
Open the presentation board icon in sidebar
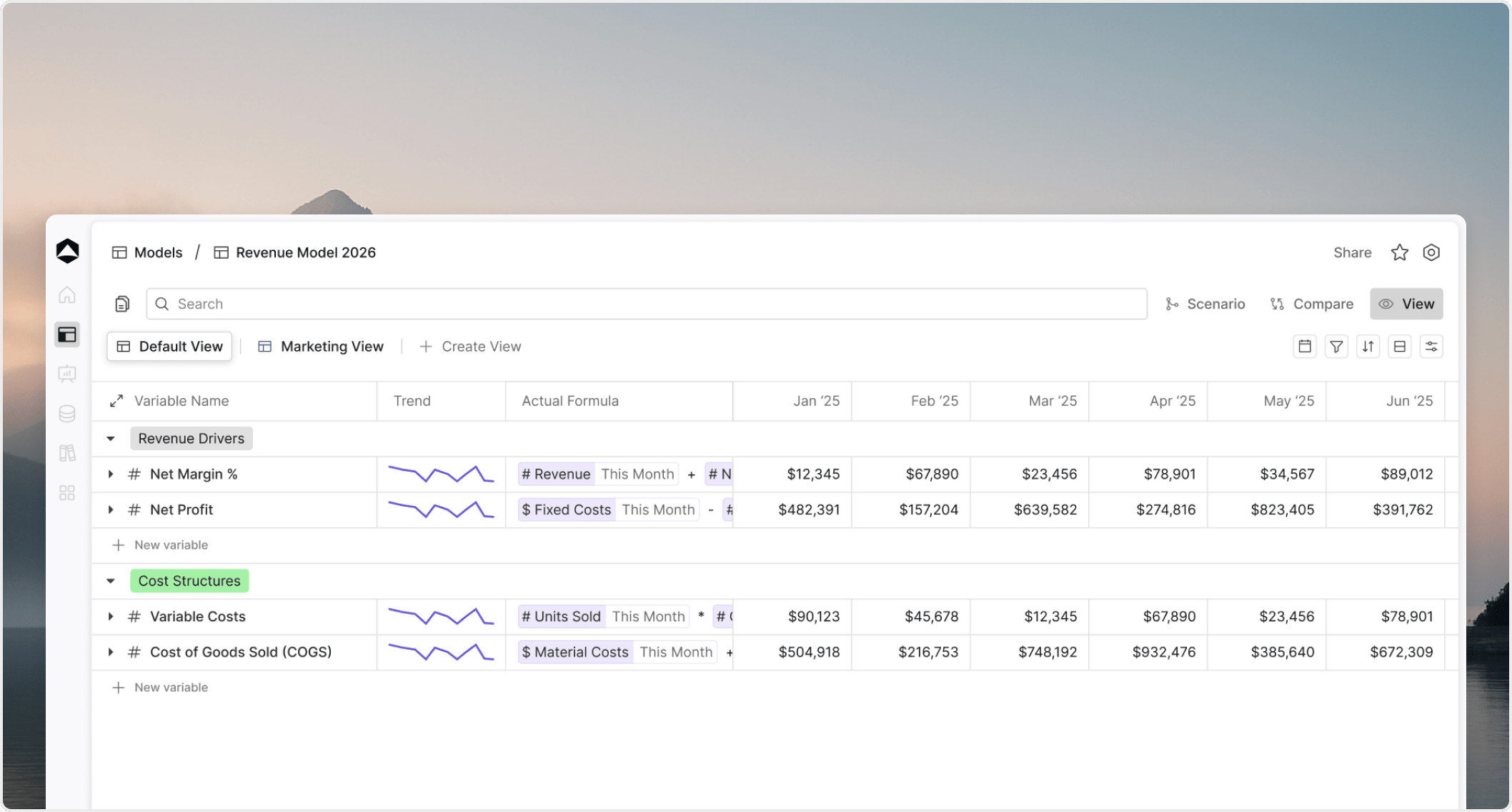click(x=67, y=374)
